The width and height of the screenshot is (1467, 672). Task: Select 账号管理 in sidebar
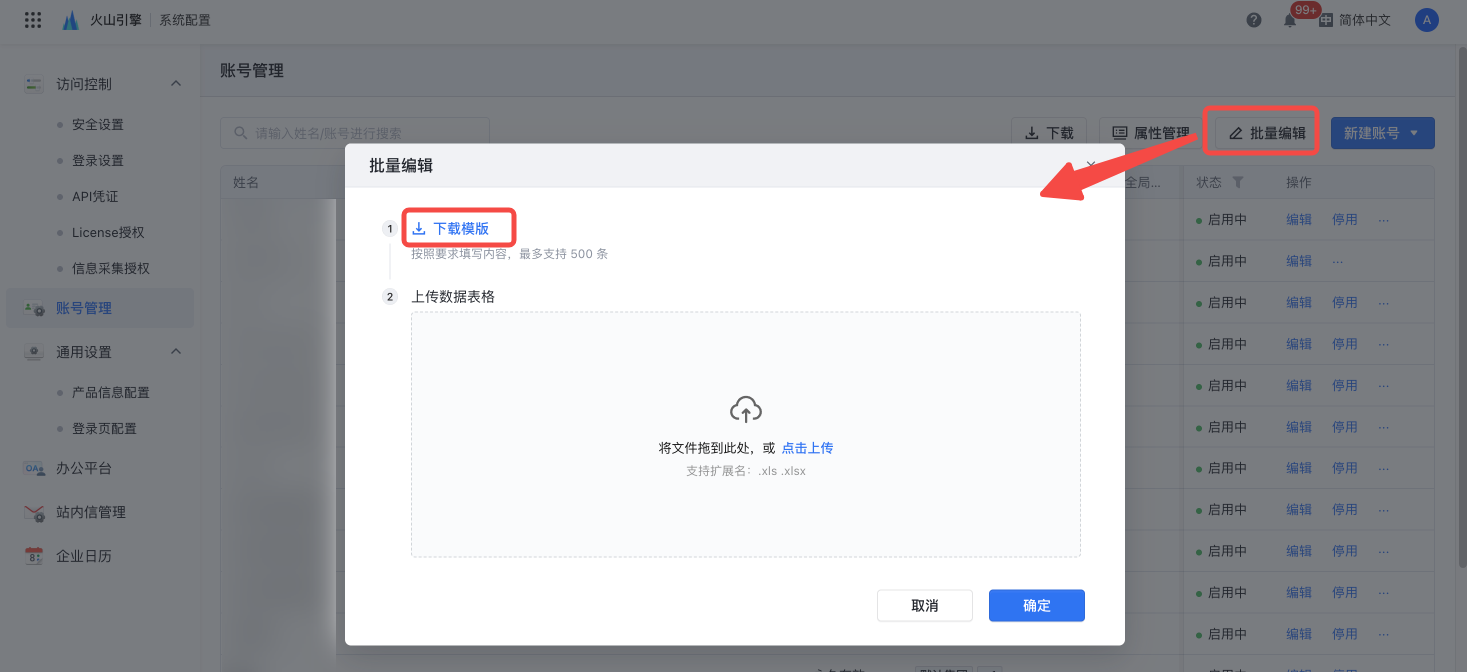click(x=100, y=308)
